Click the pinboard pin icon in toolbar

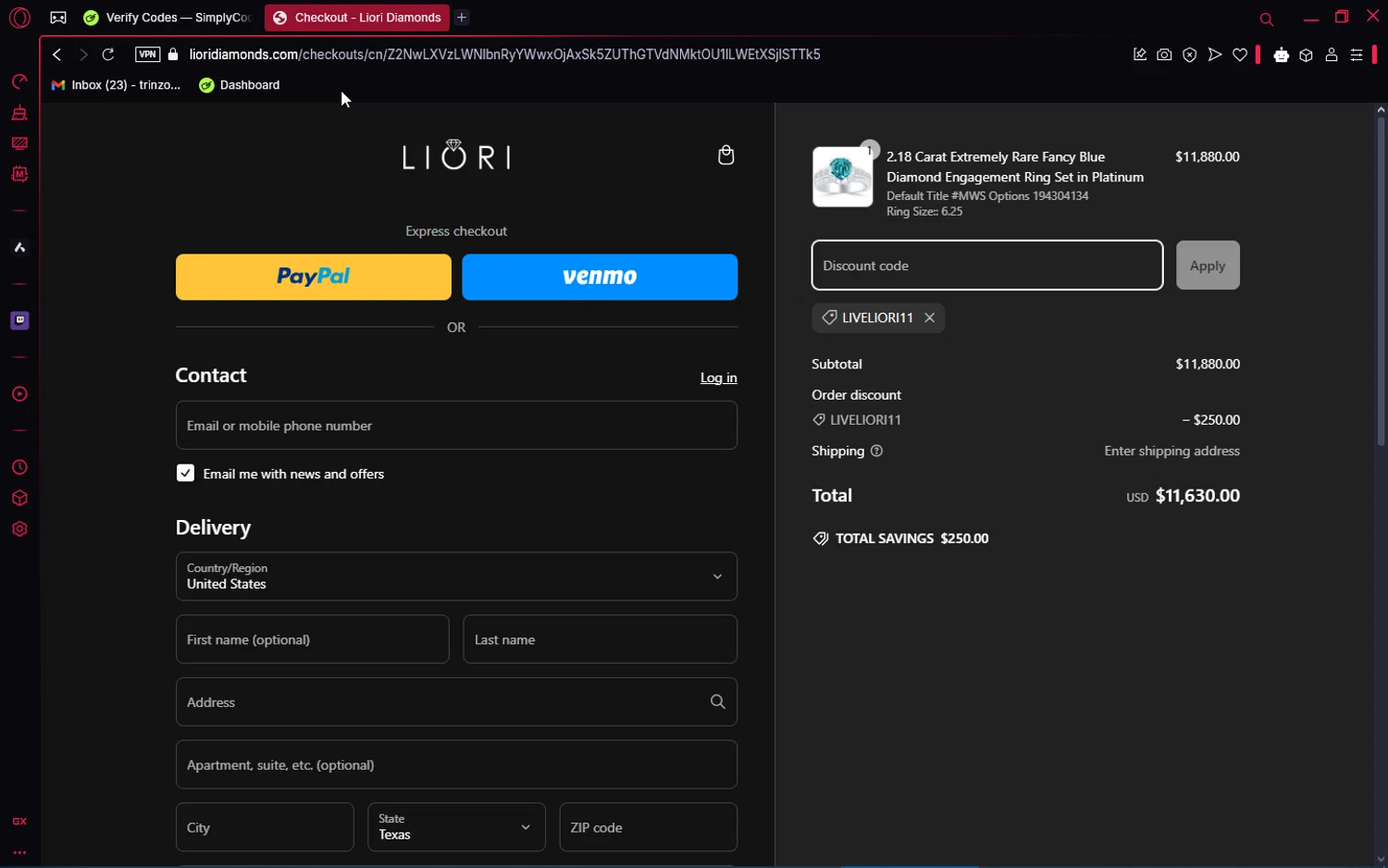1139,55
